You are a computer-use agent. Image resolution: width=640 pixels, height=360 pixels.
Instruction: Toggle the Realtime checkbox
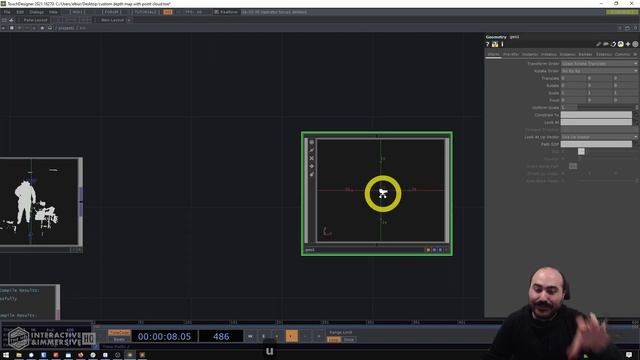pyautogui.click(x=217, y=12)
